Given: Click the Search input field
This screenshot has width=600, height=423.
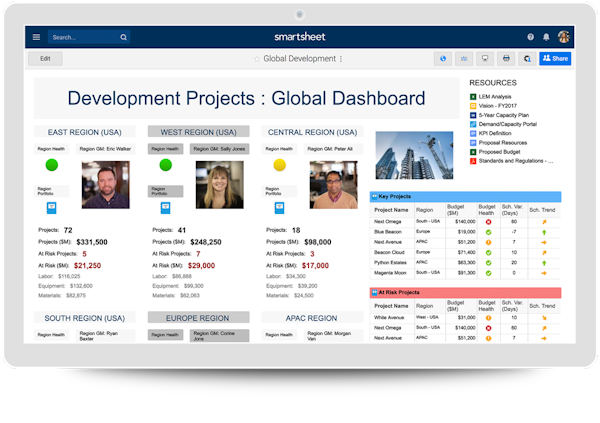Looking at the screenshot, I should 85,37.
